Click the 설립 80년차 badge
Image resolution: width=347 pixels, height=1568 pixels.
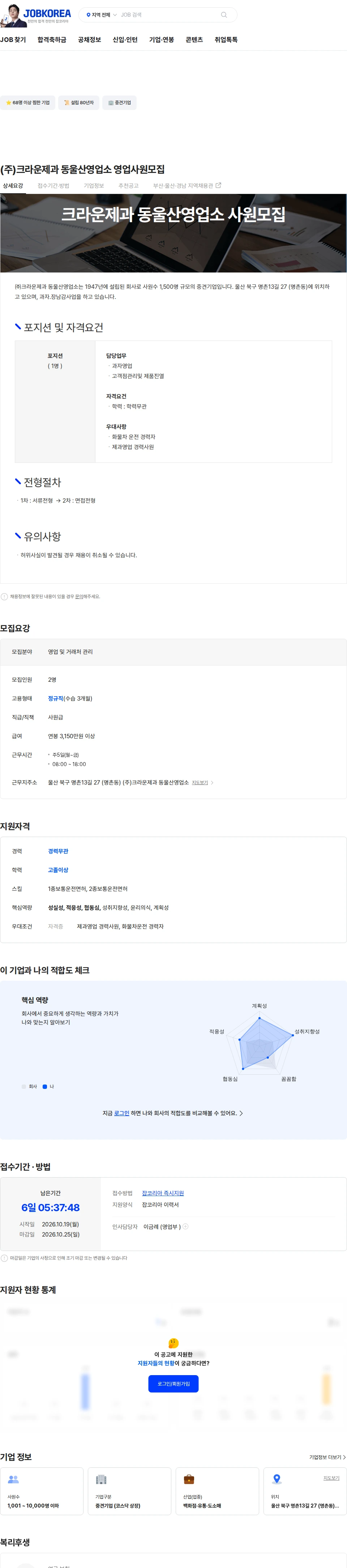coord(79,102)
